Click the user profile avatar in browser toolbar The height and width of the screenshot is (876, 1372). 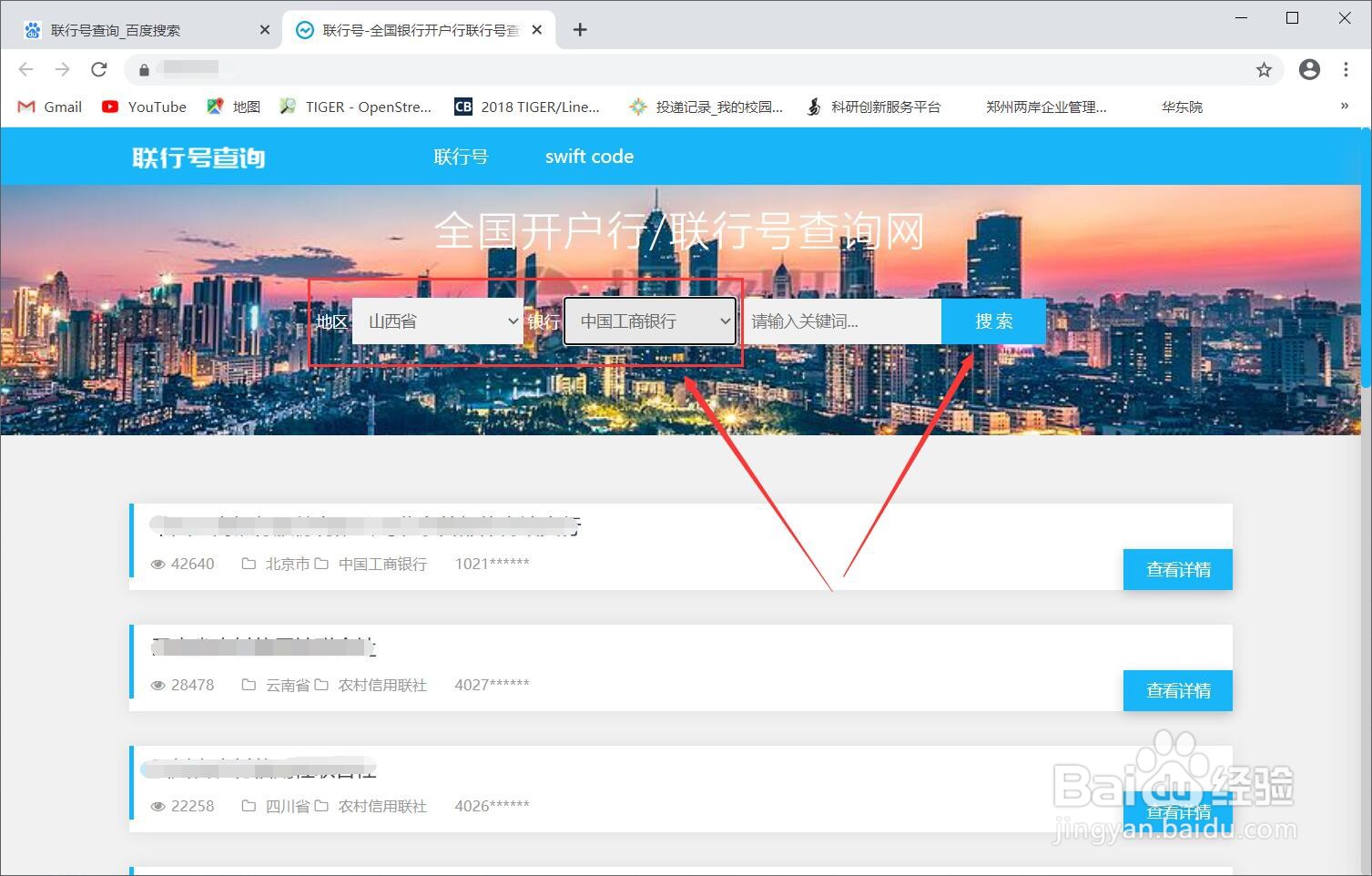coord(1309,69)
